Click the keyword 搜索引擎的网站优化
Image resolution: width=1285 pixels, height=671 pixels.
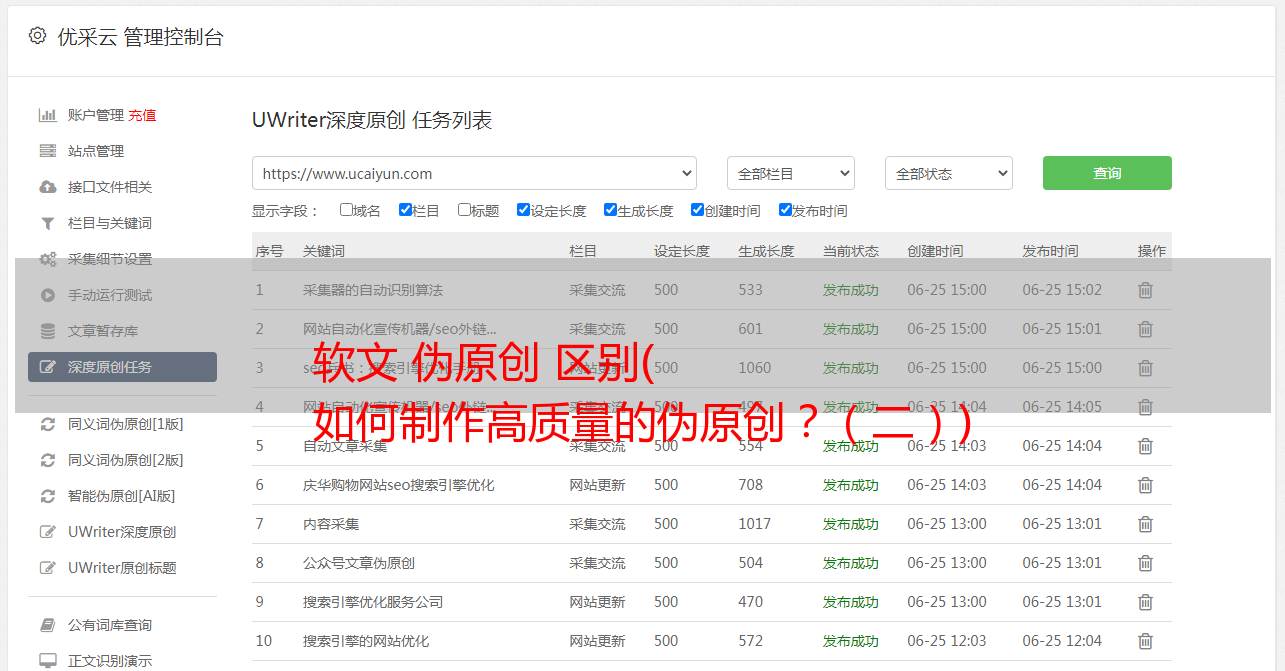(x=366, y=641)
